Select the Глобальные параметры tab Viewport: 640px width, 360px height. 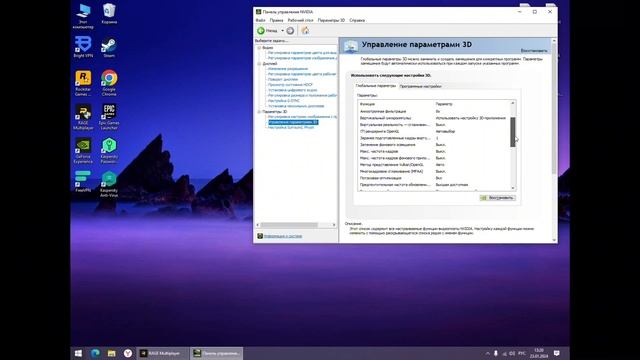tap(376, 86)
